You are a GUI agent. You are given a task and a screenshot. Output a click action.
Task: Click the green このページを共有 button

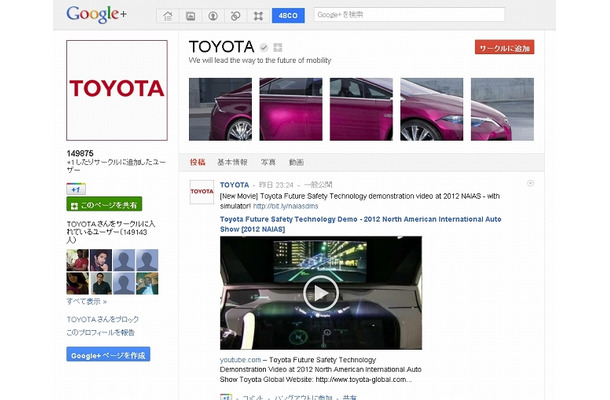pyautogui.click(x=104, y=204)
